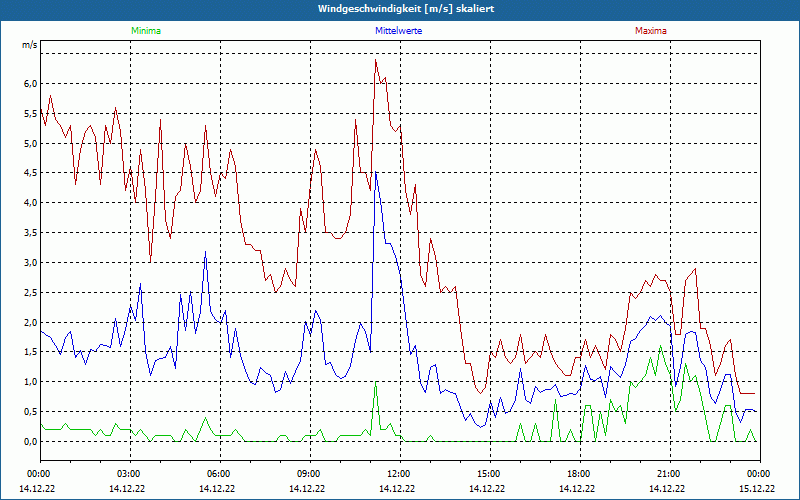Click the 1,0 y-axis value
This screenshot has height=500, width=800.
click(x=31, y=382)
